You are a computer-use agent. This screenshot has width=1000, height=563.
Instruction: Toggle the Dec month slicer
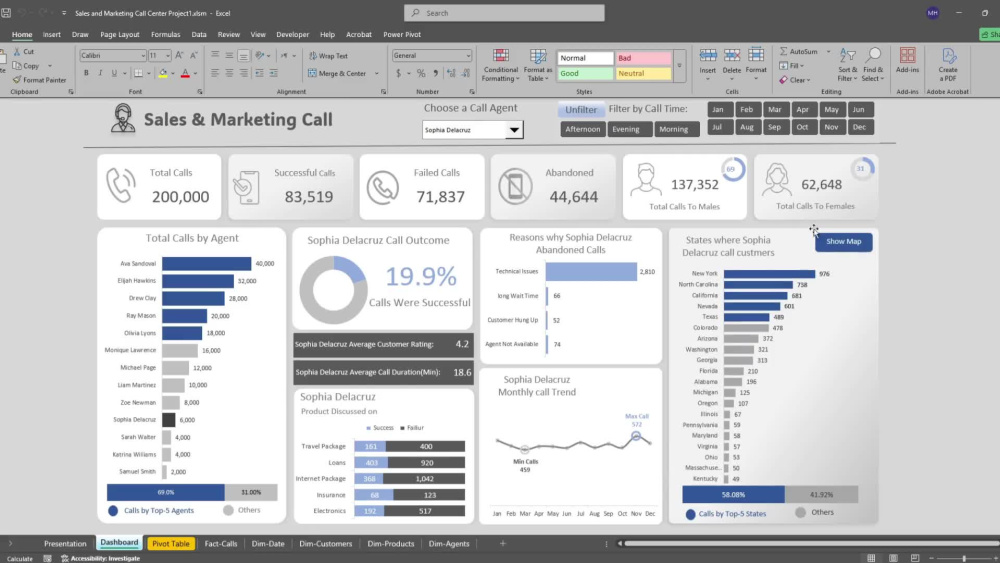[x=859, y=127]
